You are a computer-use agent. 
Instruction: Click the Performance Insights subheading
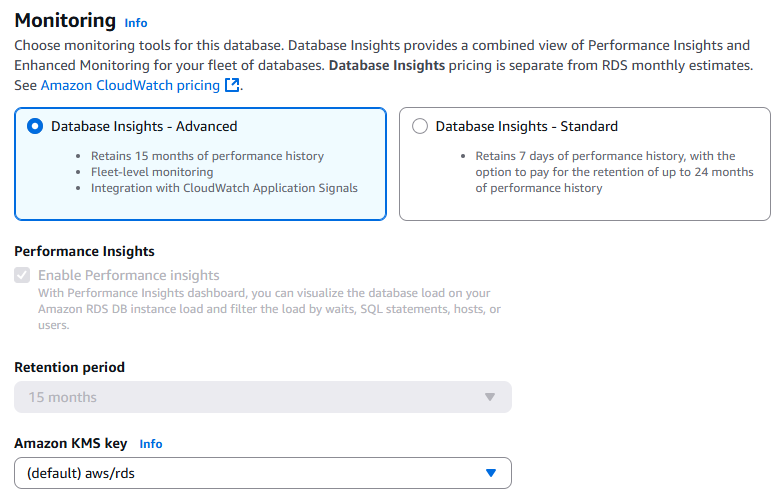[x=84, y=251]
